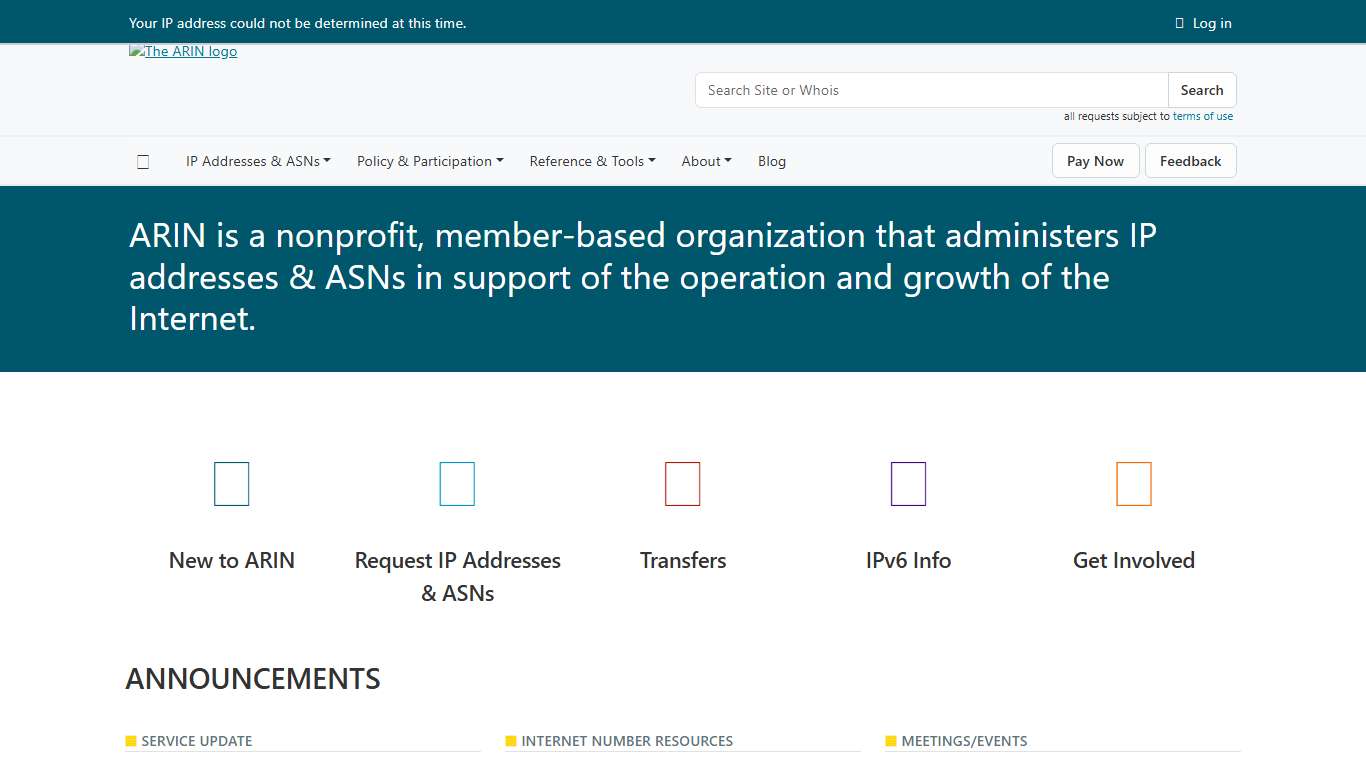Screen dimensions: 1366x768
Task: Click the ARIN logo
Action: [x=183, y=51]
